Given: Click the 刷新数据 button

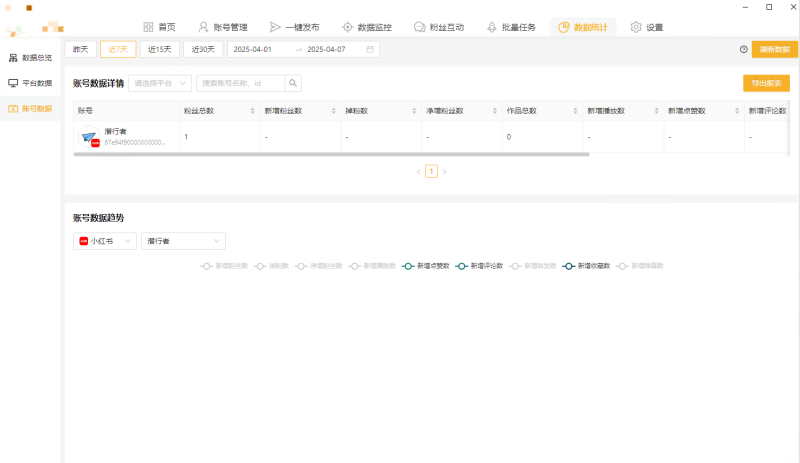Looking at the screenshot, I should (x=774, y=49).
